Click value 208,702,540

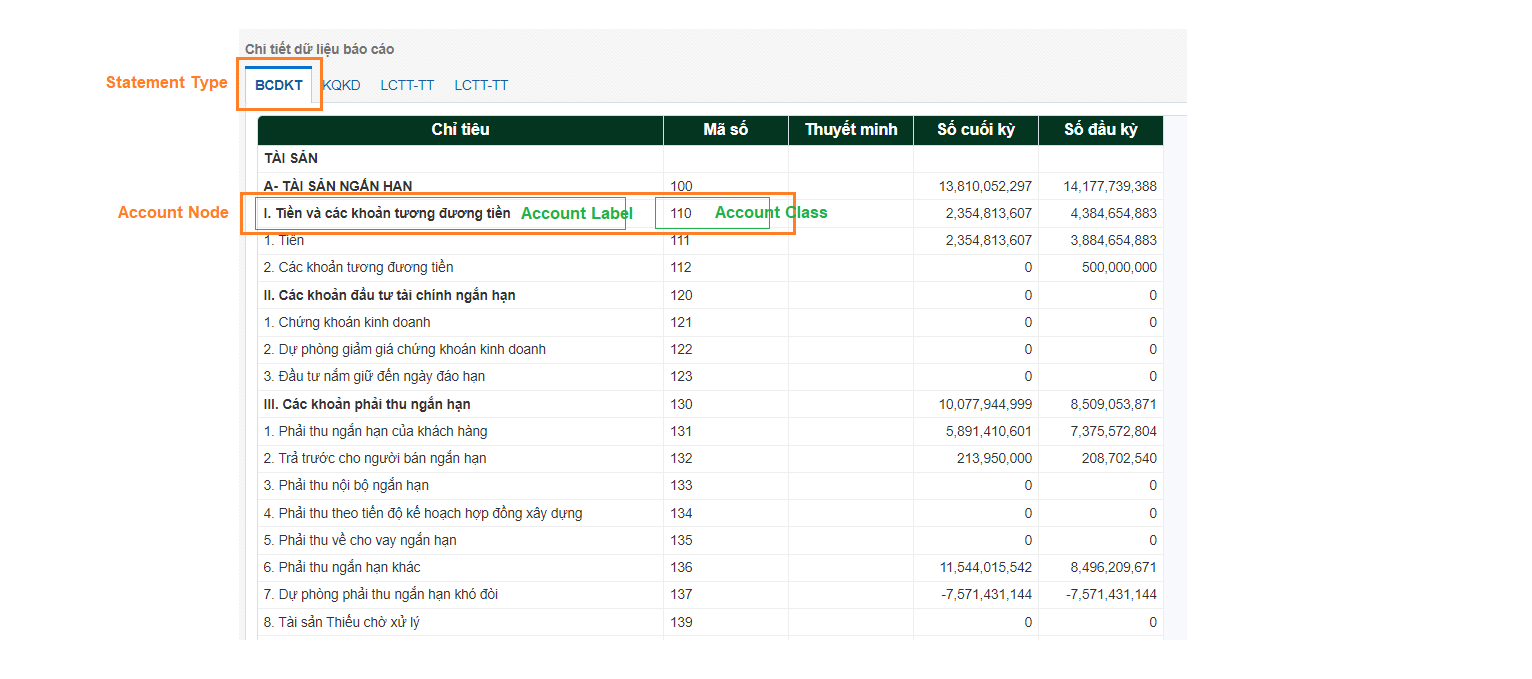(x=1120, y=458)
